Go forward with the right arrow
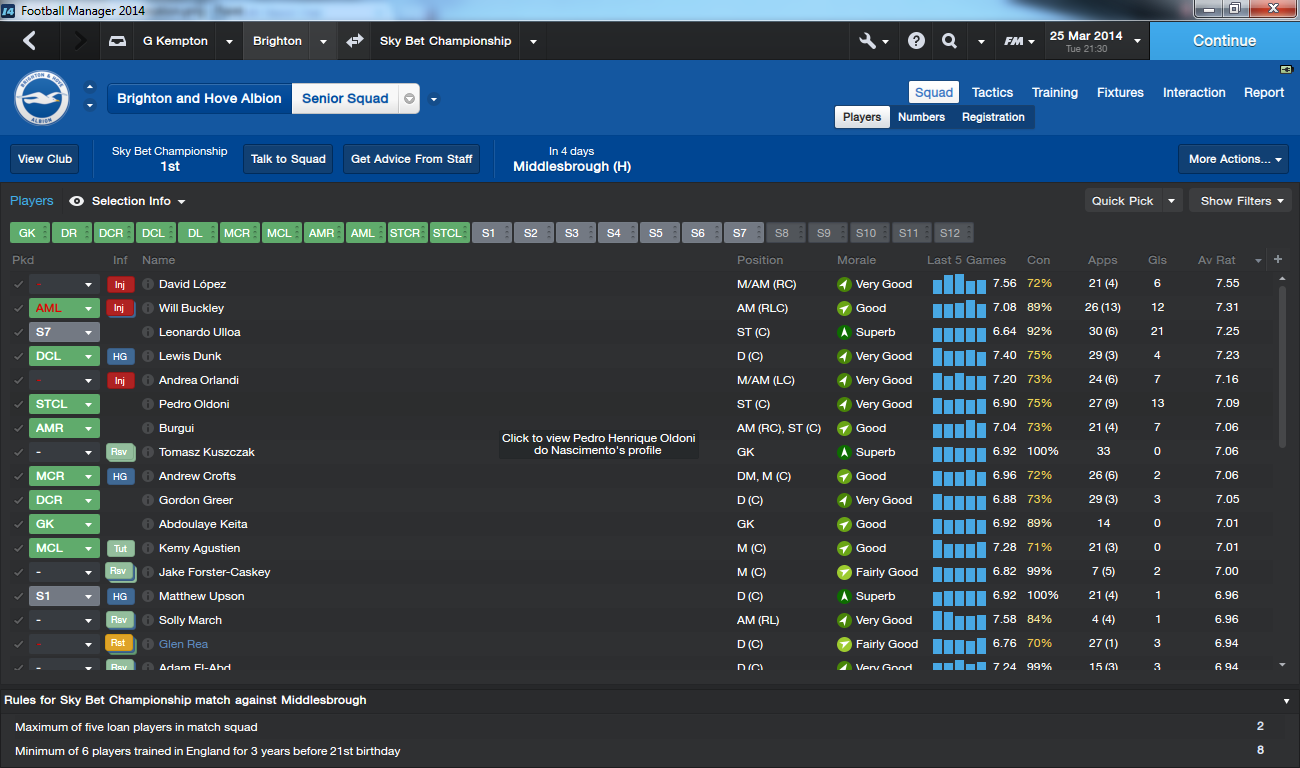The width and height of the screenshot is (1300, 768). pyautogui.click(x=81, y=41)
